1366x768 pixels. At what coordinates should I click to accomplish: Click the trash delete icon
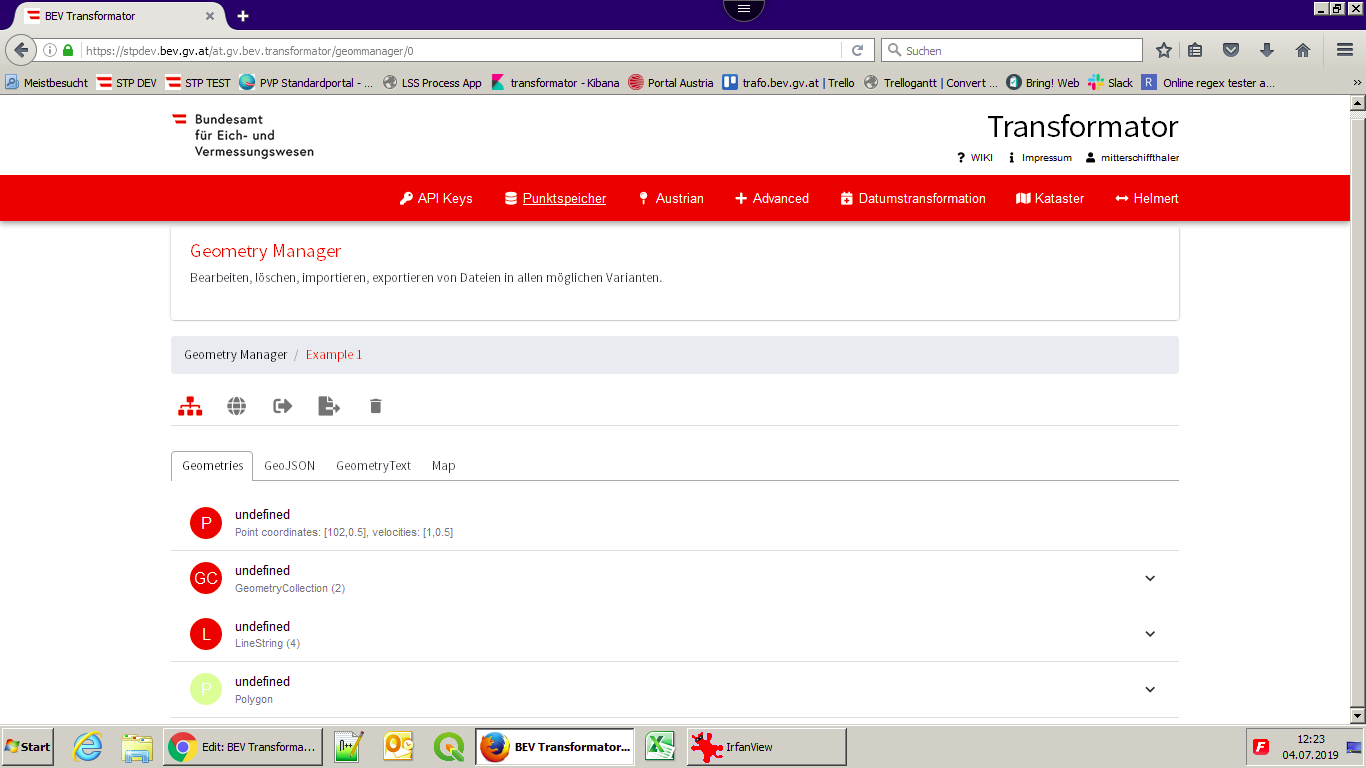376,406
